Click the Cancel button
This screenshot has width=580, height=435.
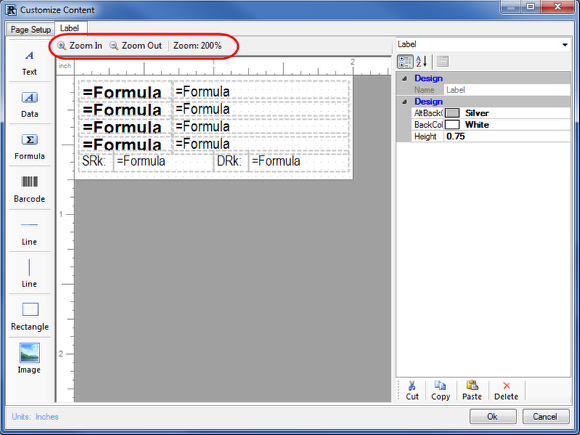tap(545, 417)
